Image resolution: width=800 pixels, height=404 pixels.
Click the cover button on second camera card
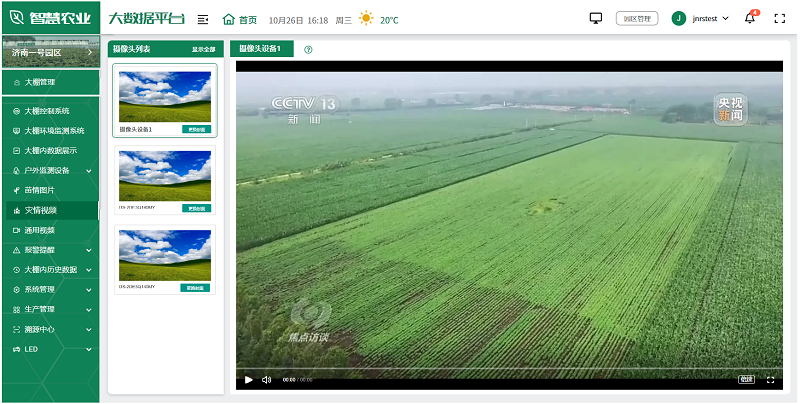[x=196, y=209]
